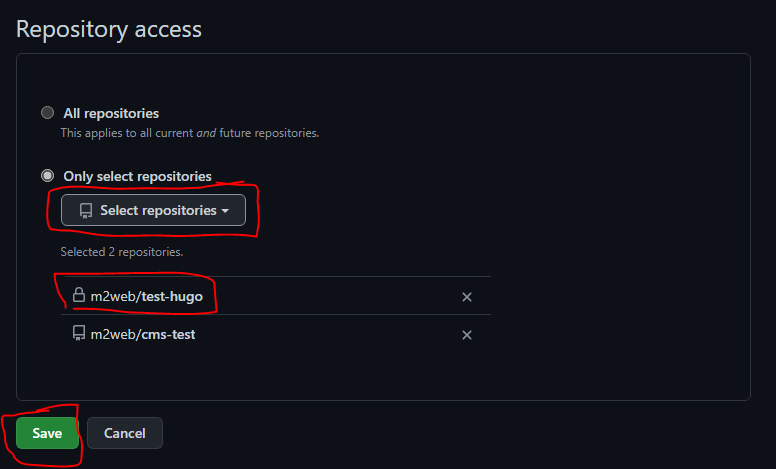Cancel the repository access changes

pyautogui.click(x=125, y=433)
